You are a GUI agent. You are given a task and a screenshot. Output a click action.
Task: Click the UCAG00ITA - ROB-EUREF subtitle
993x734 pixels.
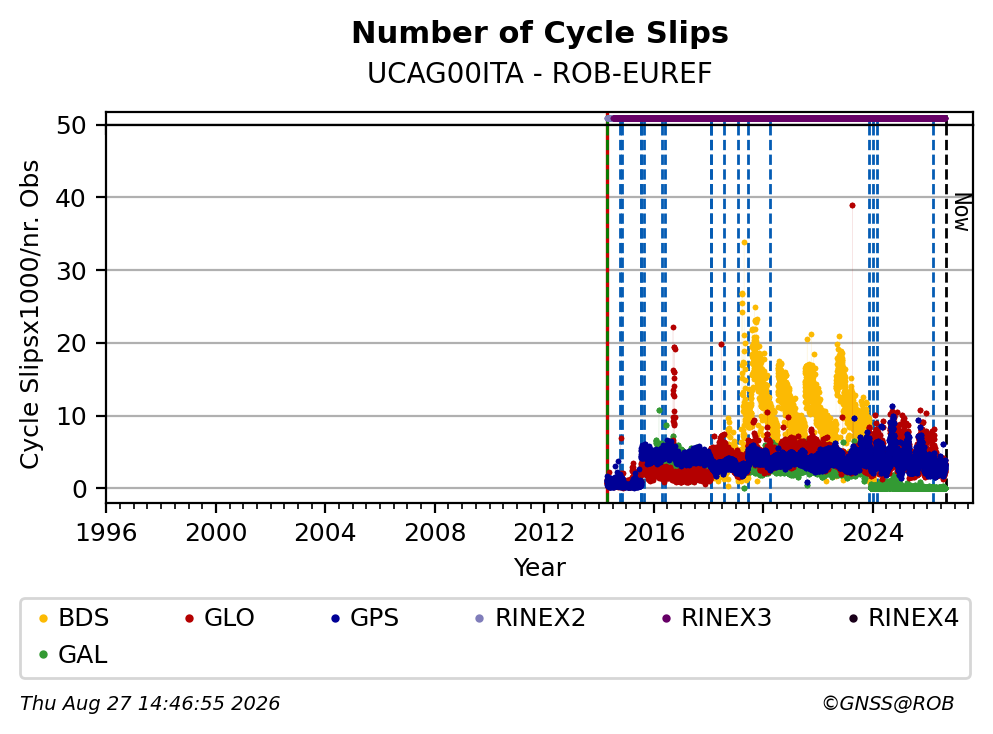click(x=540, y=73)
